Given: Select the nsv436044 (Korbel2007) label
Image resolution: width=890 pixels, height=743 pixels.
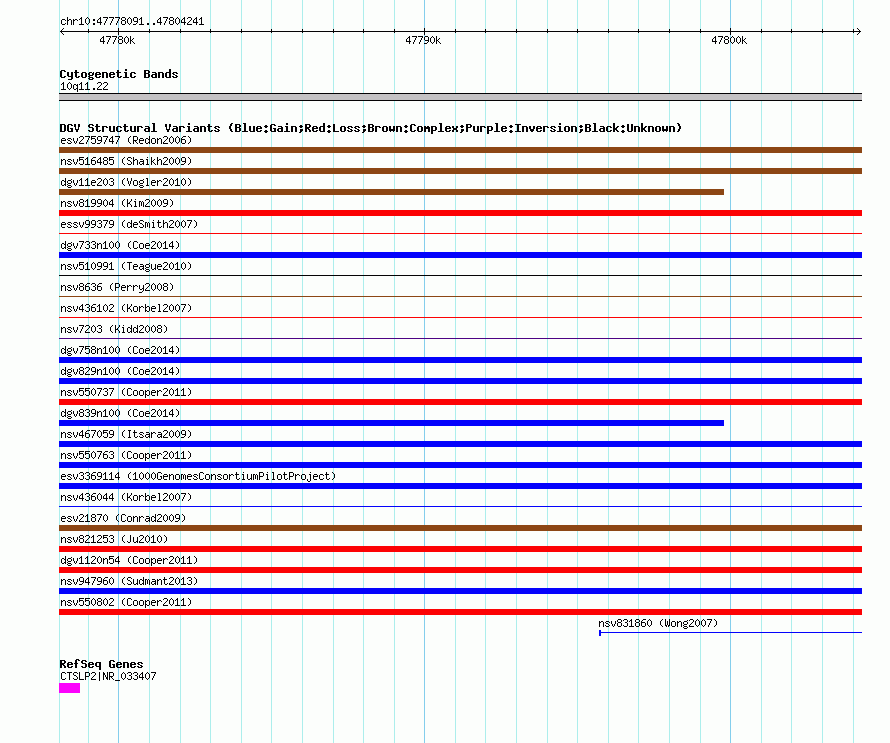Looking at the screenshot, I should pyautogui.click(x=126, y=497).
